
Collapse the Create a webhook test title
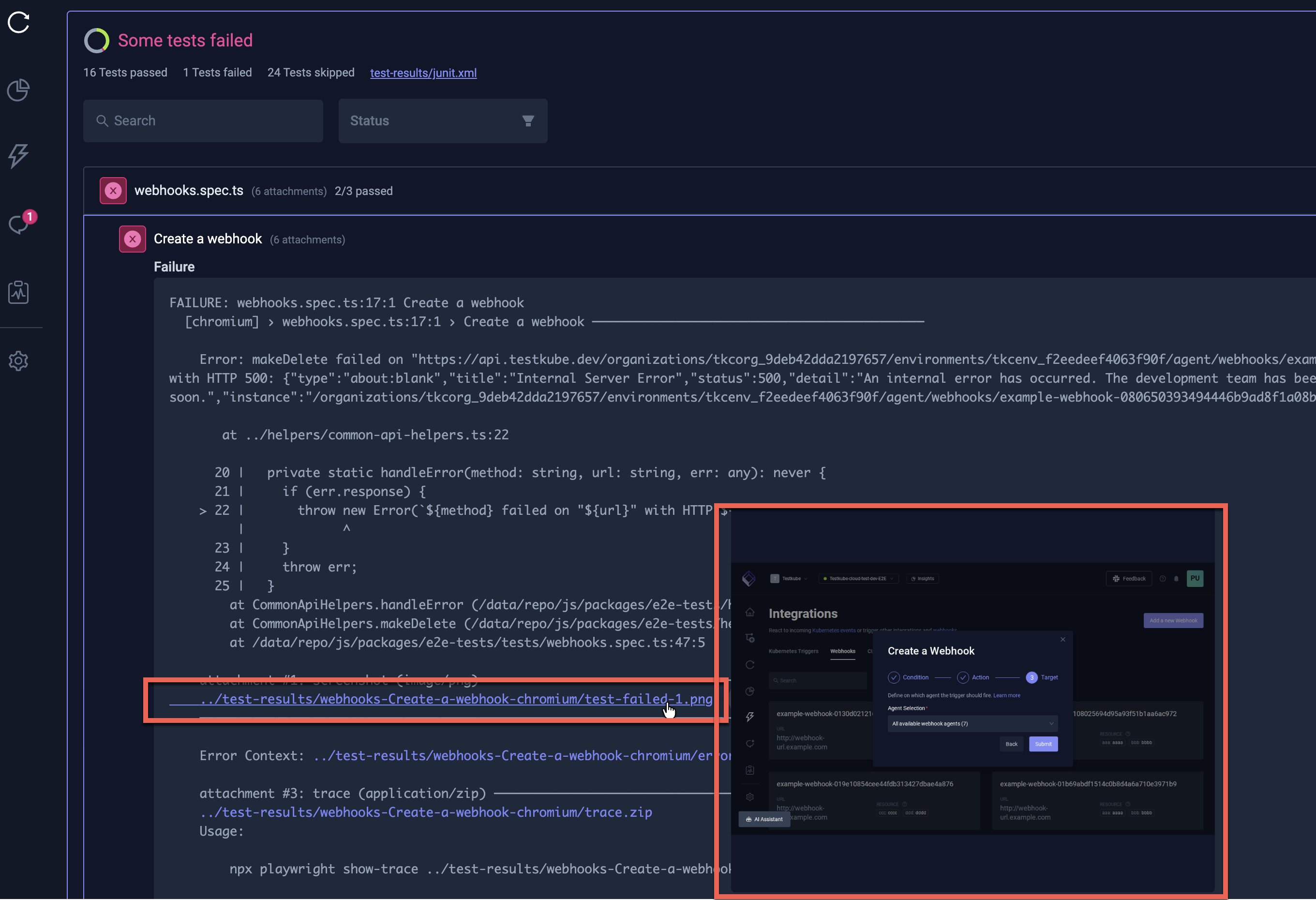tap(208, 239)
